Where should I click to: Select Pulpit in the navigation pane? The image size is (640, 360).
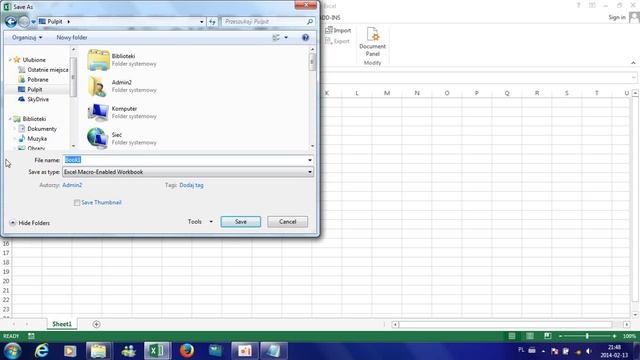pos(30,89)
